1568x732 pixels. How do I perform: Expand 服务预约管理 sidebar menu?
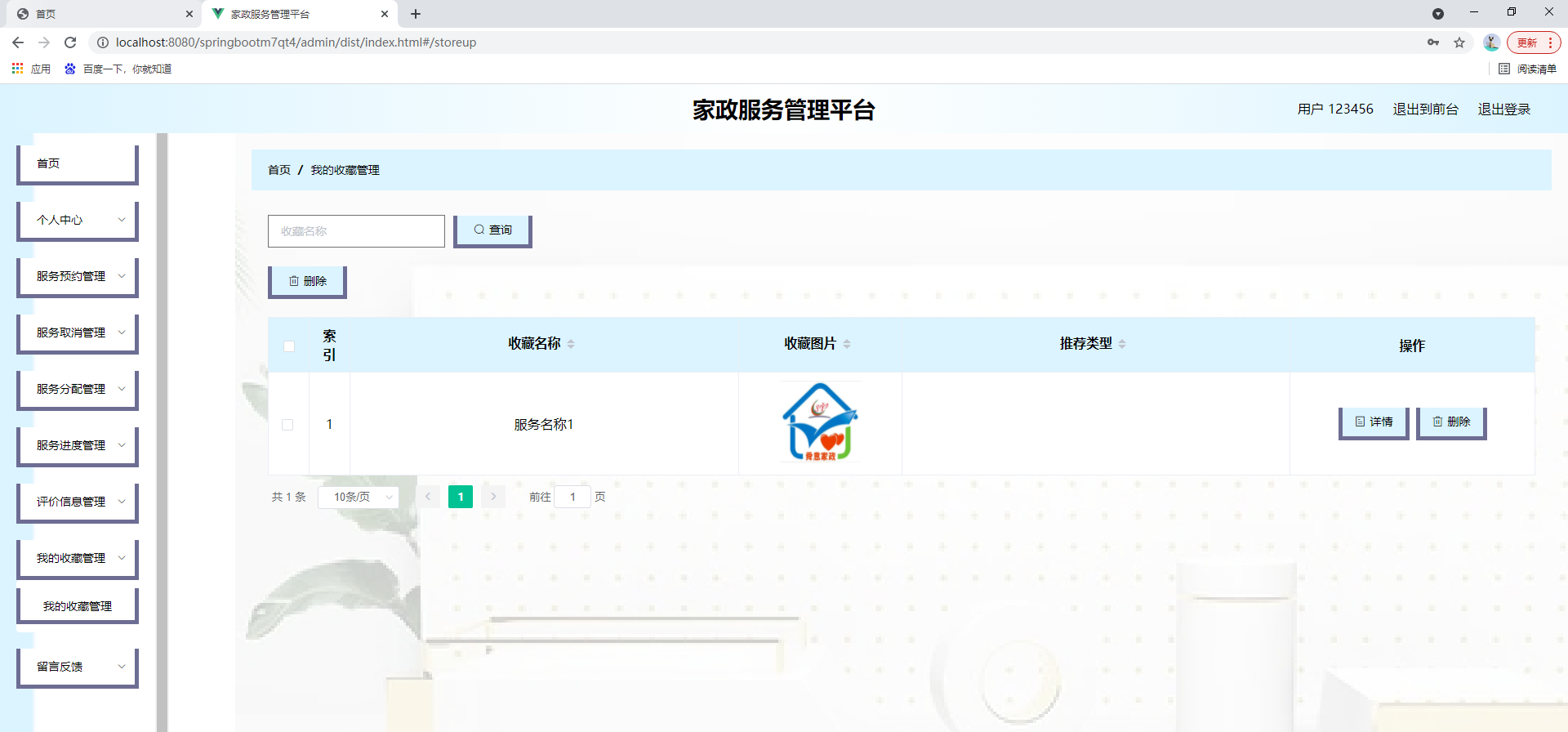[78, 277]
